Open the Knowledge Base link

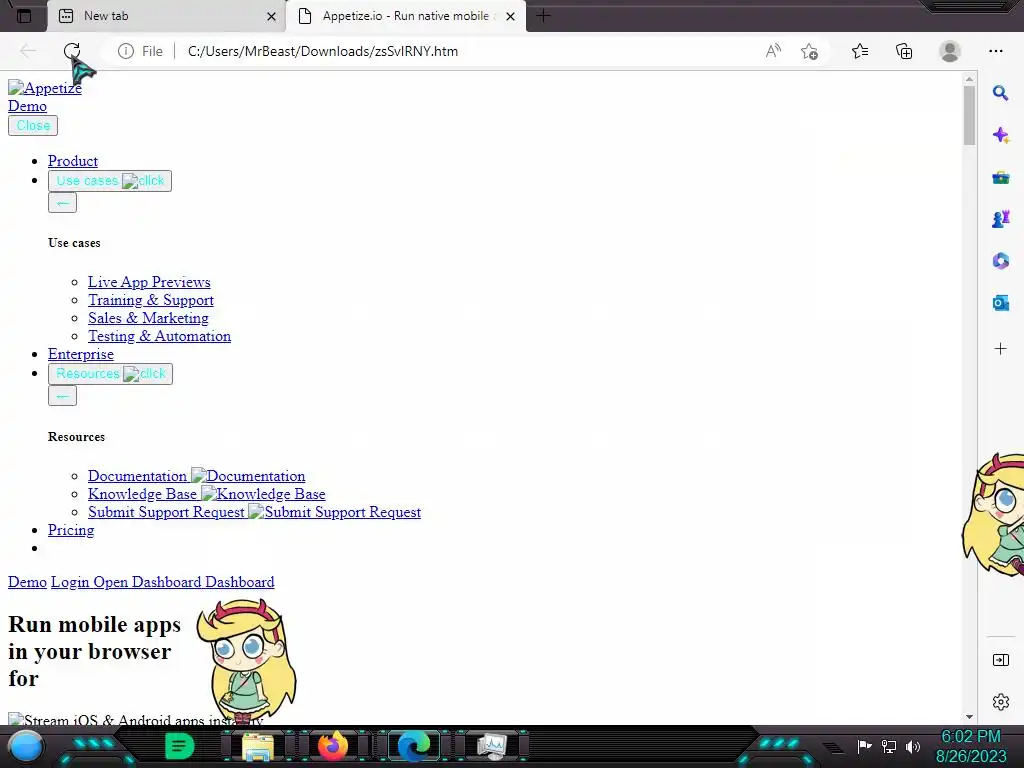coord(206,494)
